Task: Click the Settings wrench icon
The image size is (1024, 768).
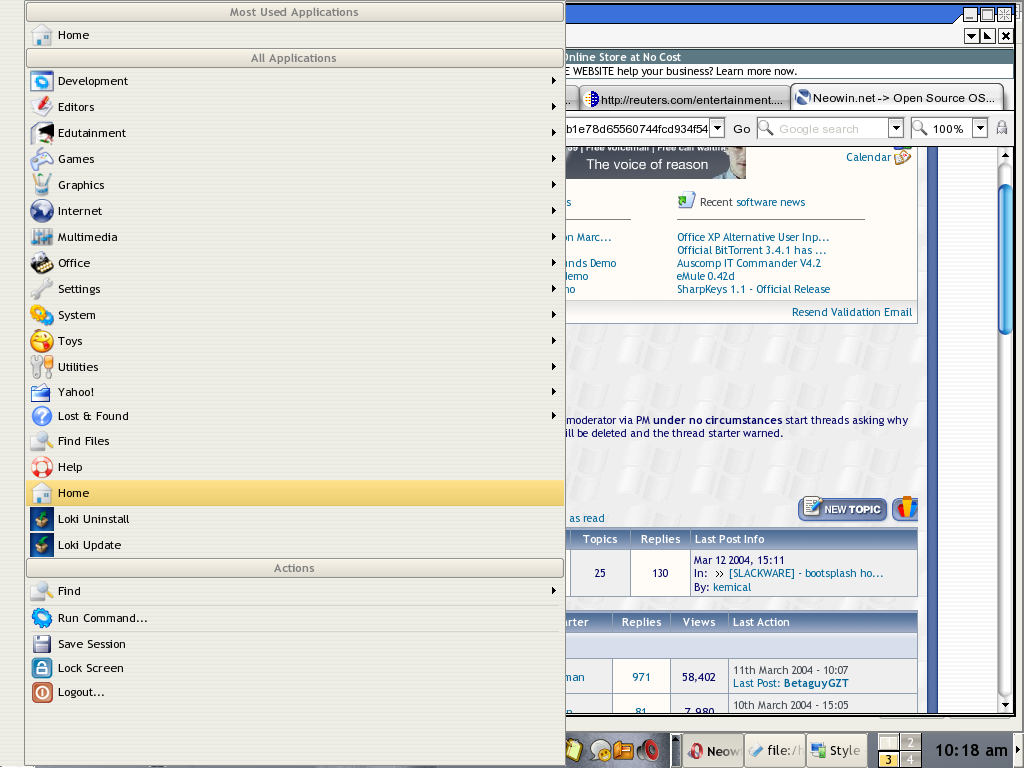Action: (42, 289)
